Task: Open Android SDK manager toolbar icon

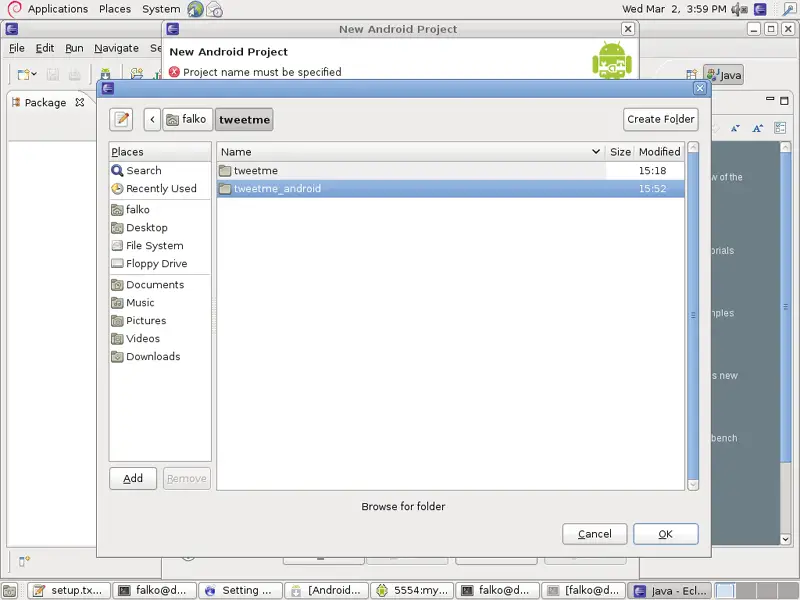Action: point(105,74)
